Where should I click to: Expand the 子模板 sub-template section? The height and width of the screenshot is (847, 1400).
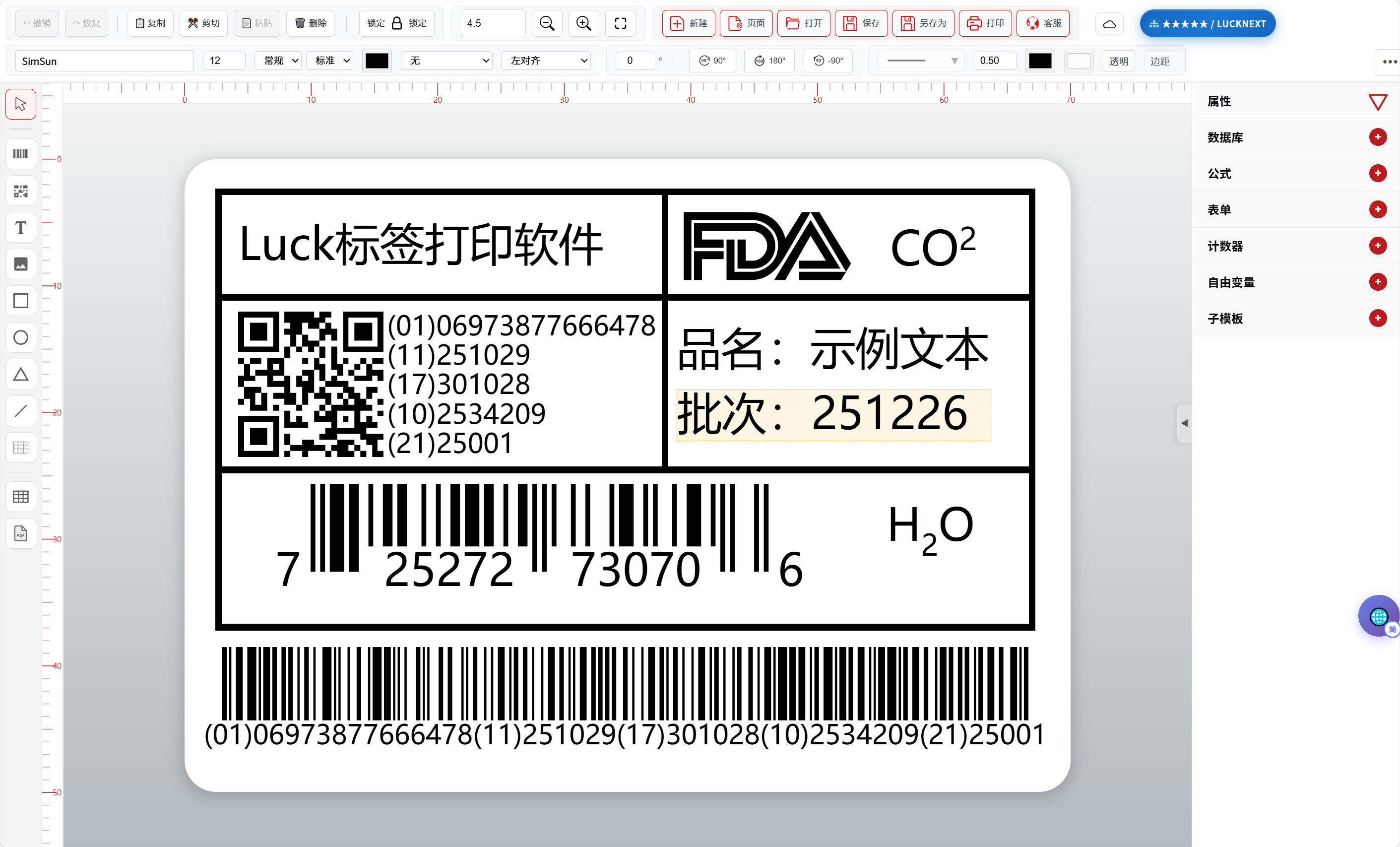pos(1378,319)
